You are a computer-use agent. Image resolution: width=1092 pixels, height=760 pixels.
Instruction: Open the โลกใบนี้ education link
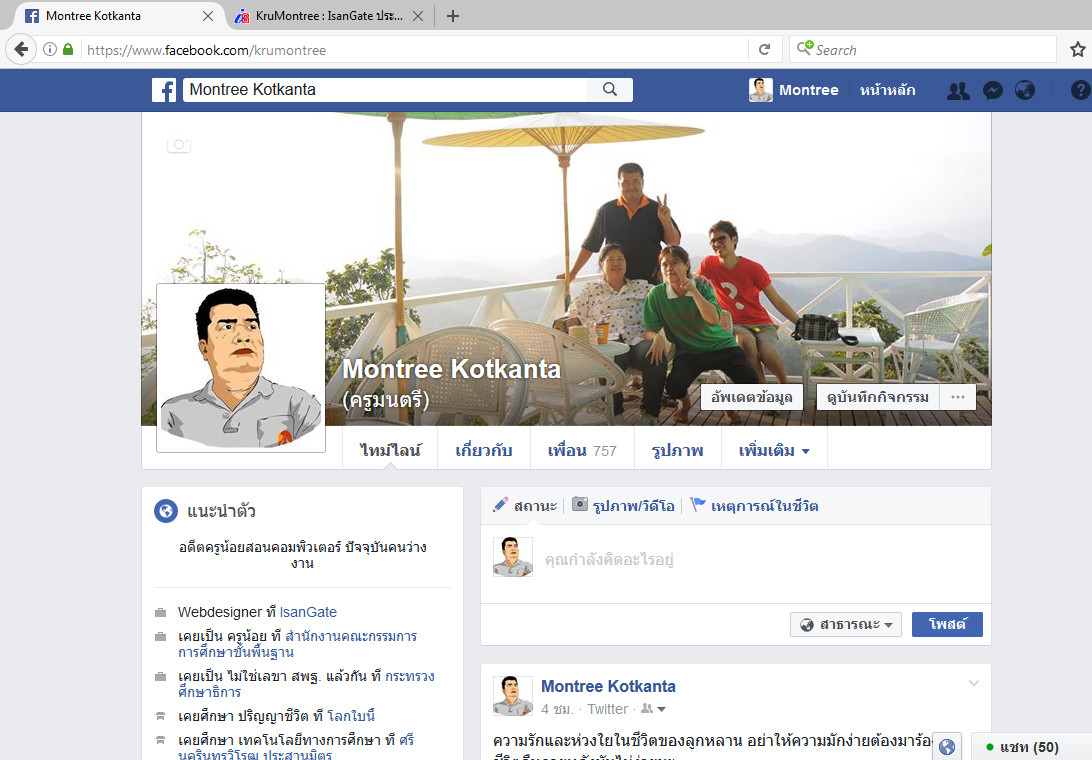pos(351,716)
